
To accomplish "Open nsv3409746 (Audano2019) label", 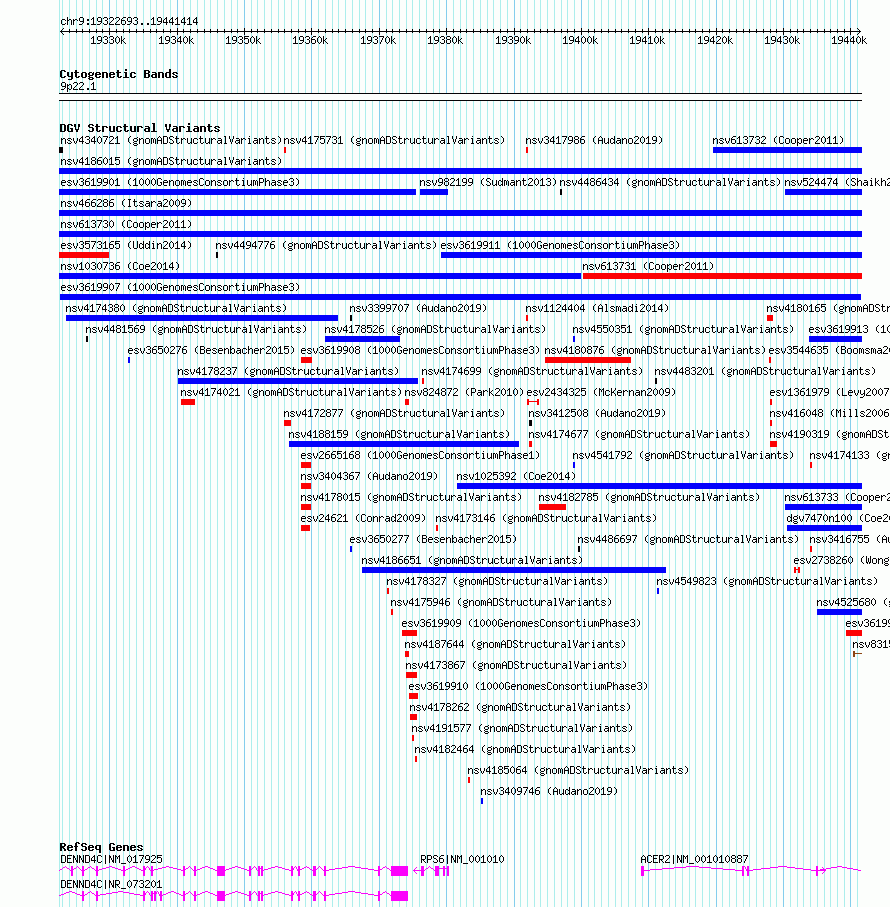I will 549,791.
